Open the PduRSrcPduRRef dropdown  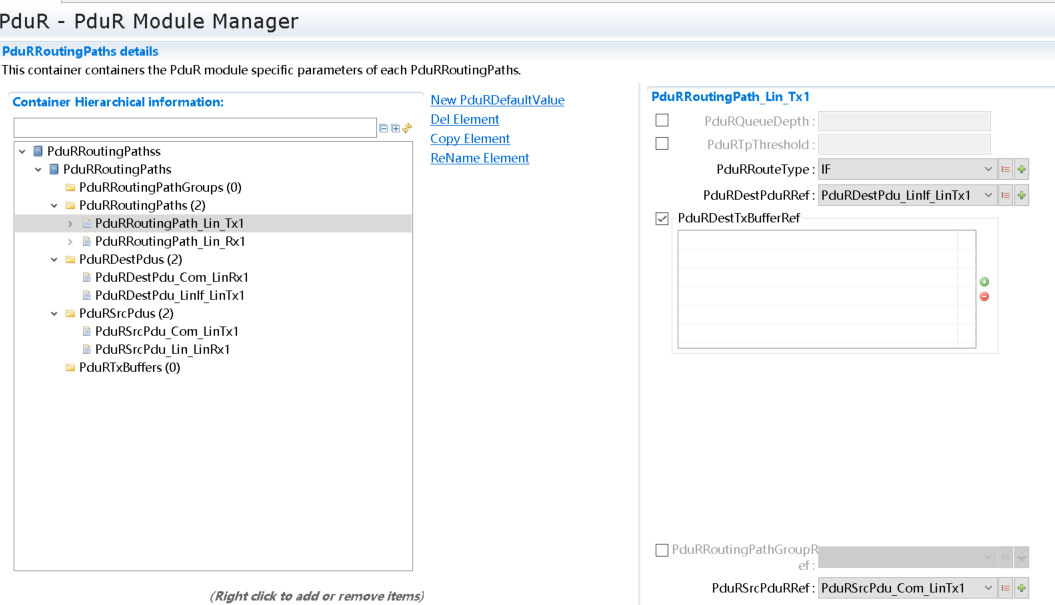(906, 589)
